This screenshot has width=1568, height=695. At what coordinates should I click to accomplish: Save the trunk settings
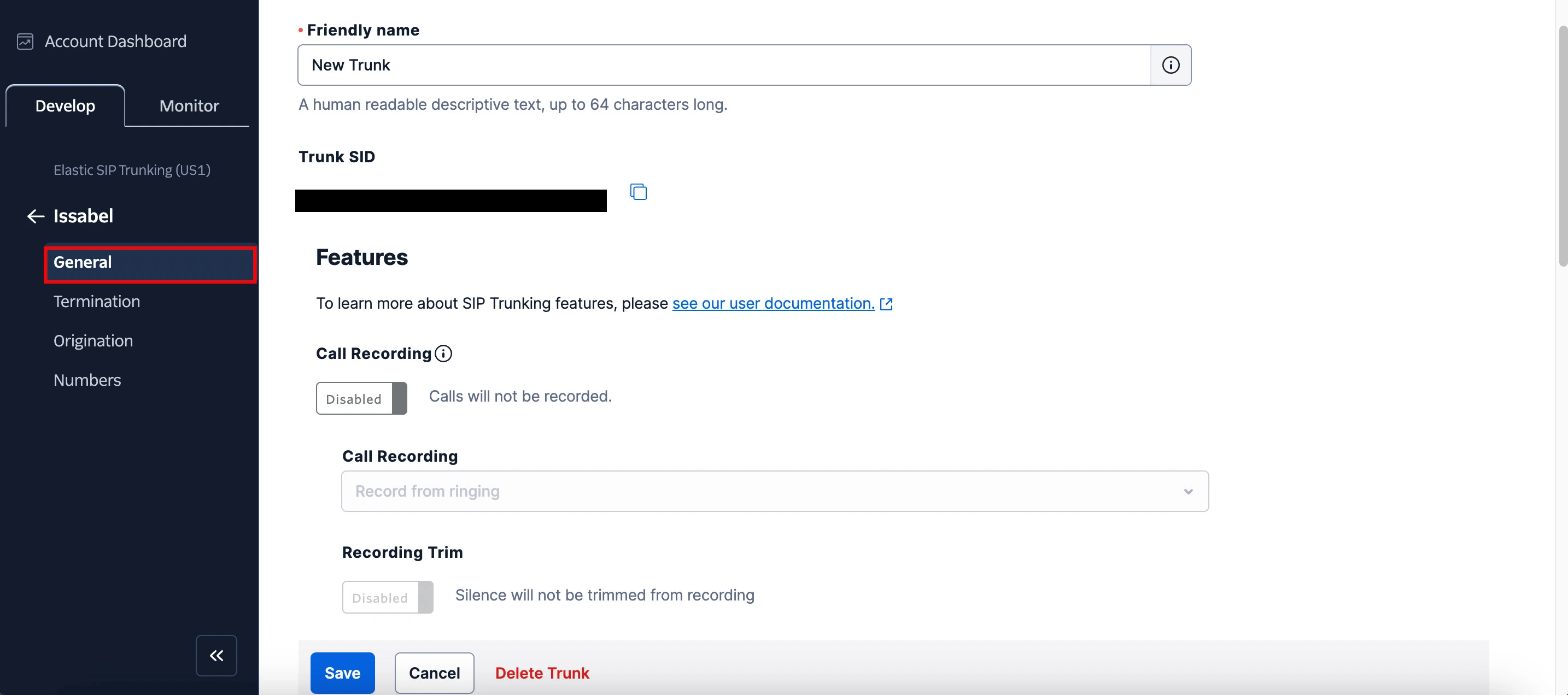342,673
